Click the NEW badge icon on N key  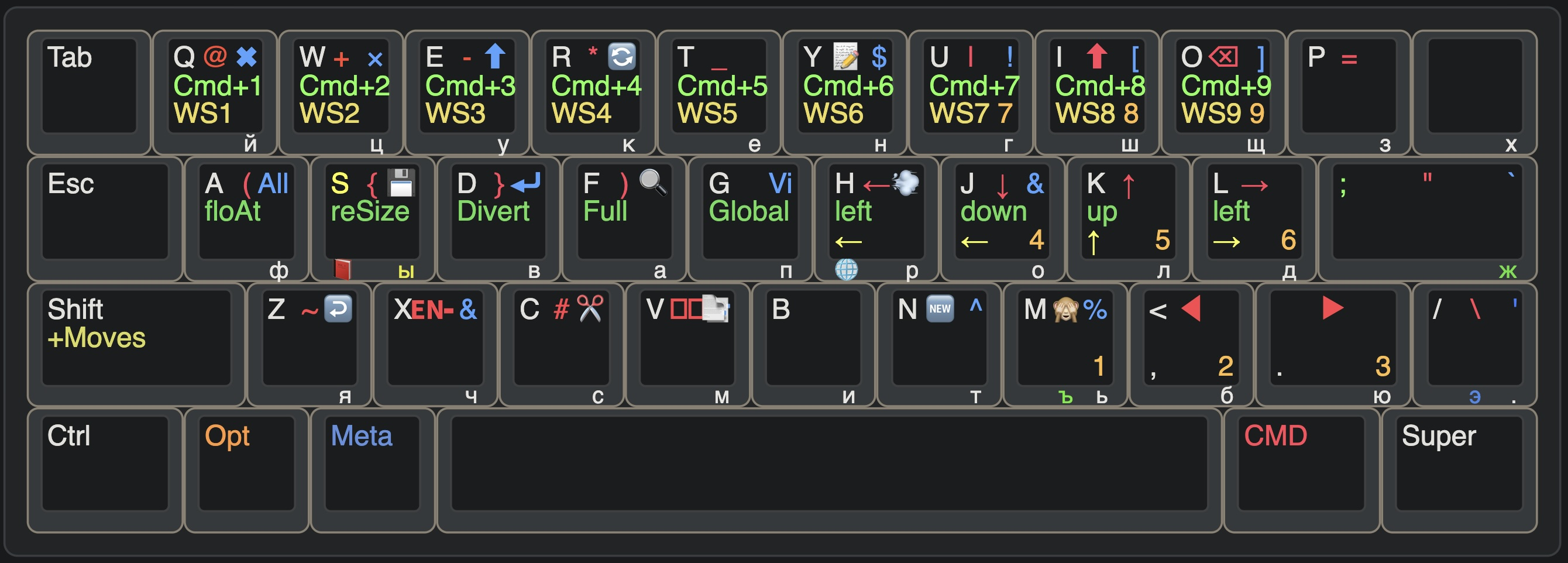click(x=940, y=308)
